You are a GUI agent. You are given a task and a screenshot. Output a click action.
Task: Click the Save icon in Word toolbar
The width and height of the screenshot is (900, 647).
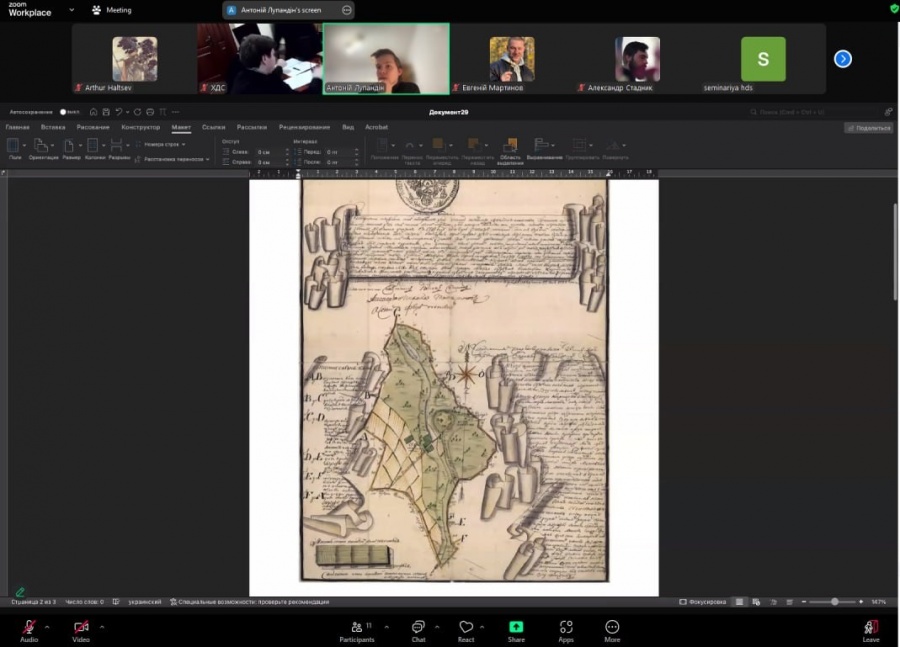click(x=106, y=112)
